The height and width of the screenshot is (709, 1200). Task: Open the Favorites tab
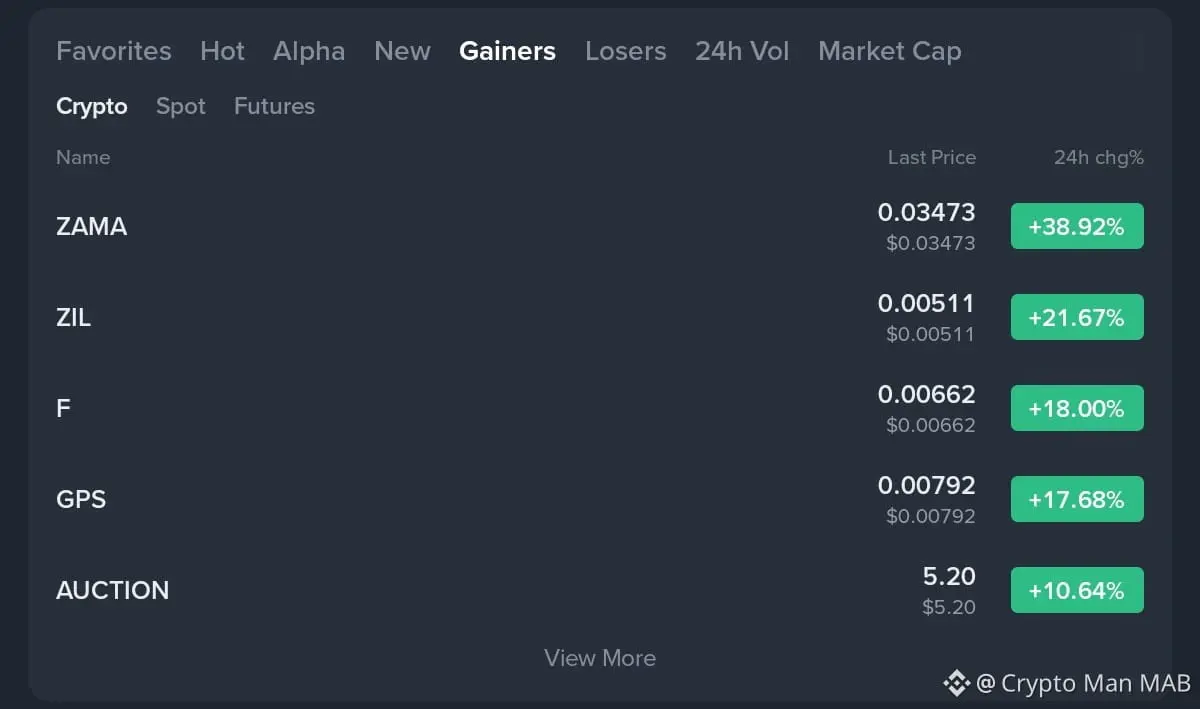[114, 51]
